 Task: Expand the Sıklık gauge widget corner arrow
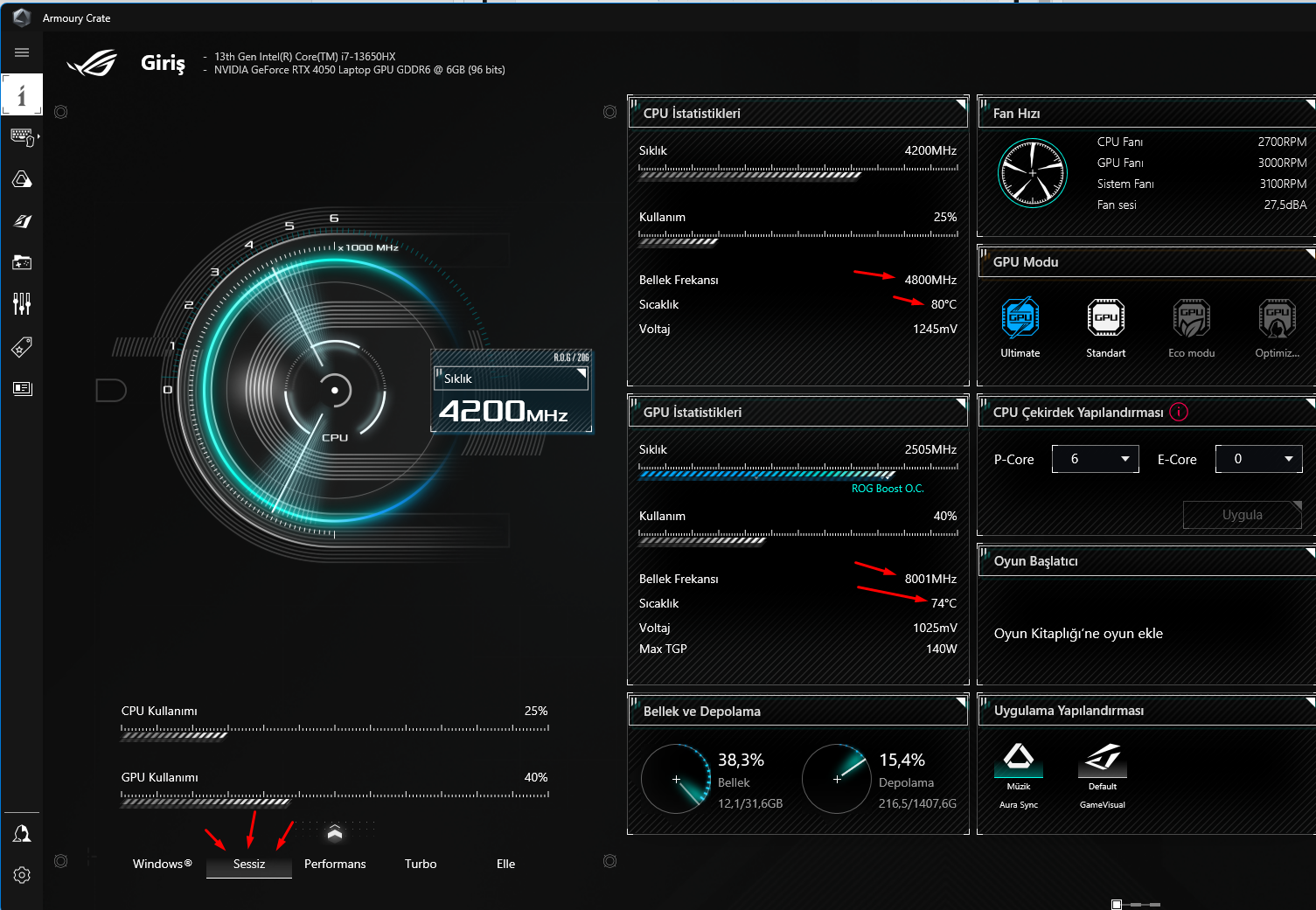pos(581,373)
